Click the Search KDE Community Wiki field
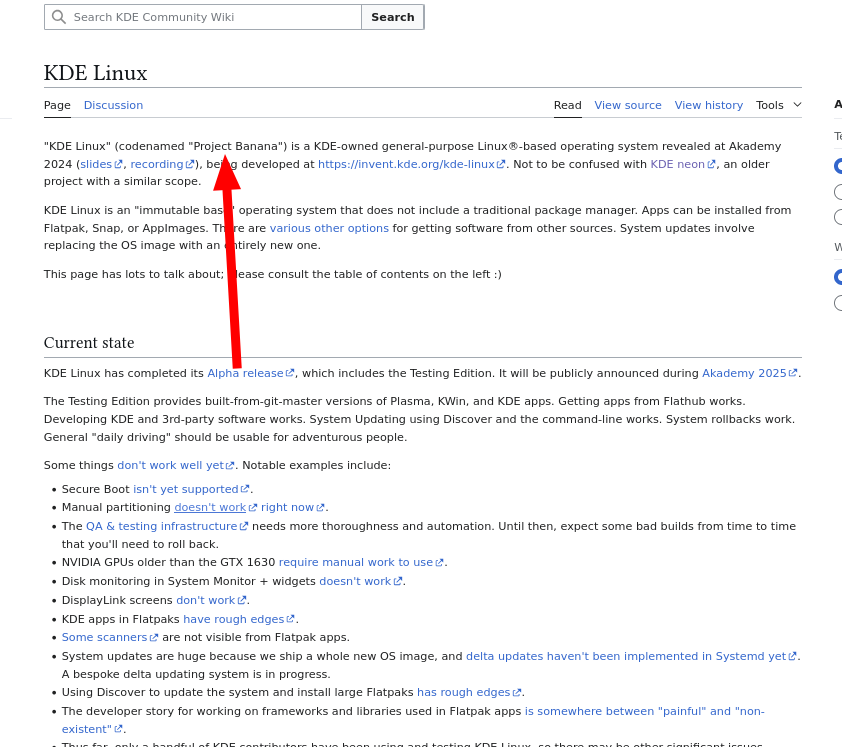The image size is (842, 747). [x=203, y=17]
